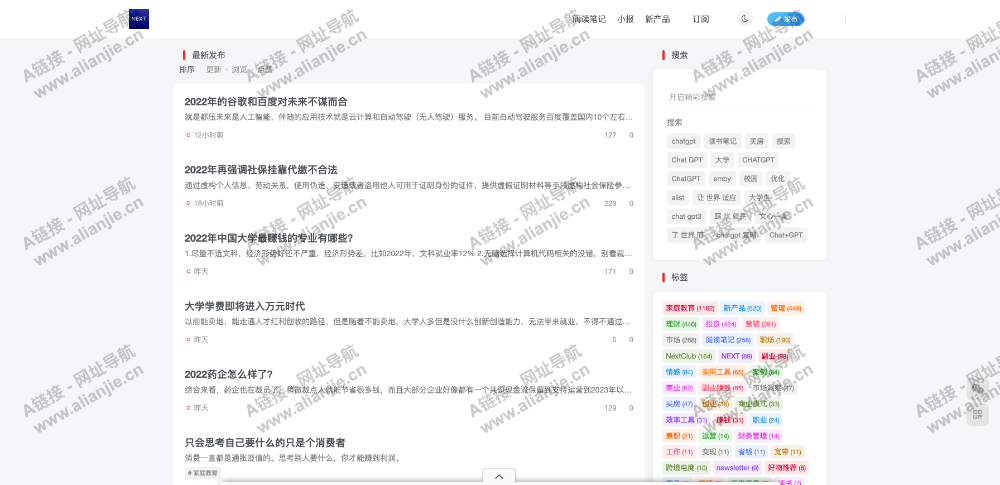
Task: Focus the 开启精彩搜索 search field
Action: pyautogui.click(x=739, y=97)
